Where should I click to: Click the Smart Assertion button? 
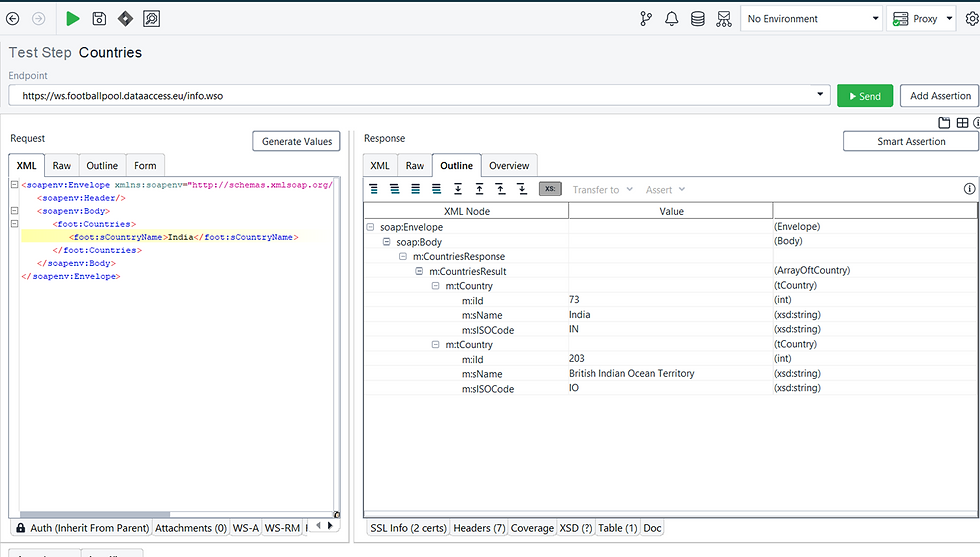click(910, 142)
